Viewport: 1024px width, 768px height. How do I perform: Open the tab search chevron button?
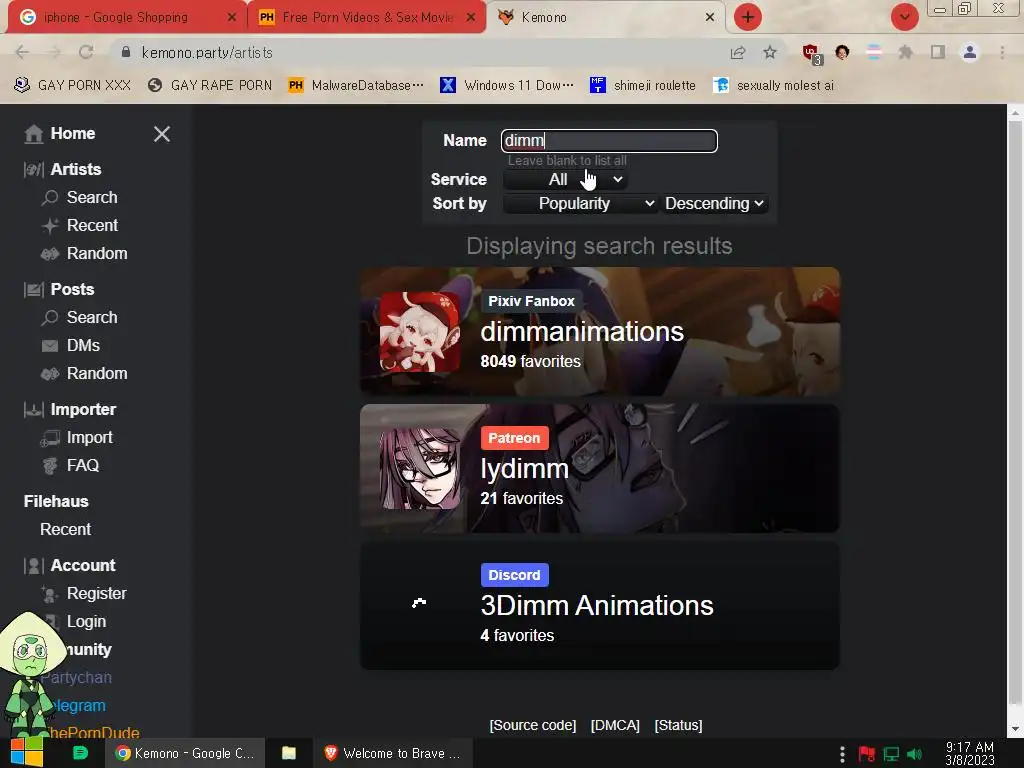click(904, 17)
